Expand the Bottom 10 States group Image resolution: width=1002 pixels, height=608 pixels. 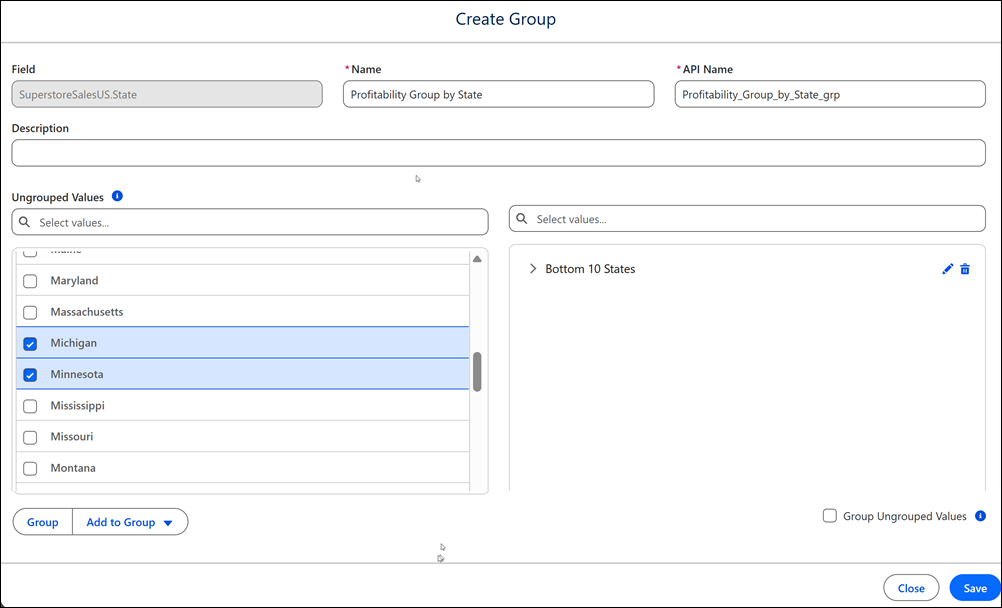[x=533, y=269]
